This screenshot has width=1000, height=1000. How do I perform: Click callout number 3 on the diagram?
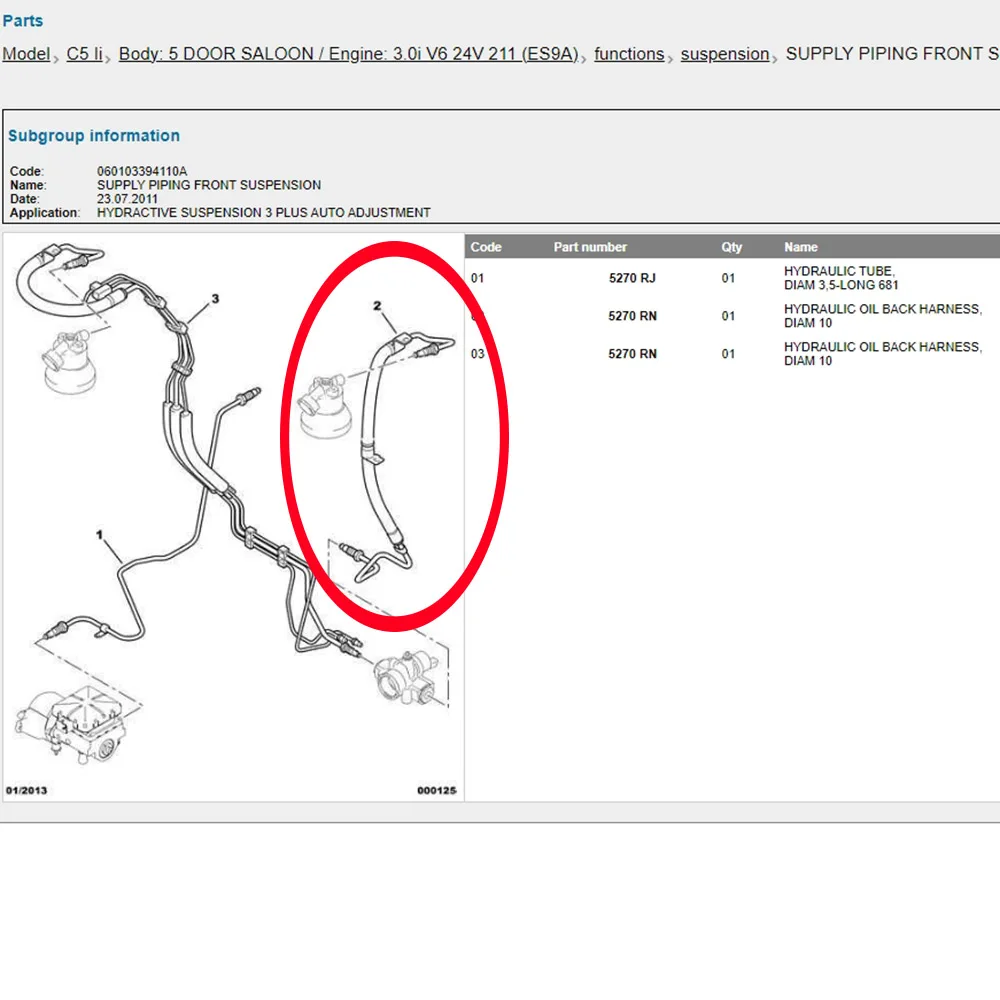pos(216,298)
